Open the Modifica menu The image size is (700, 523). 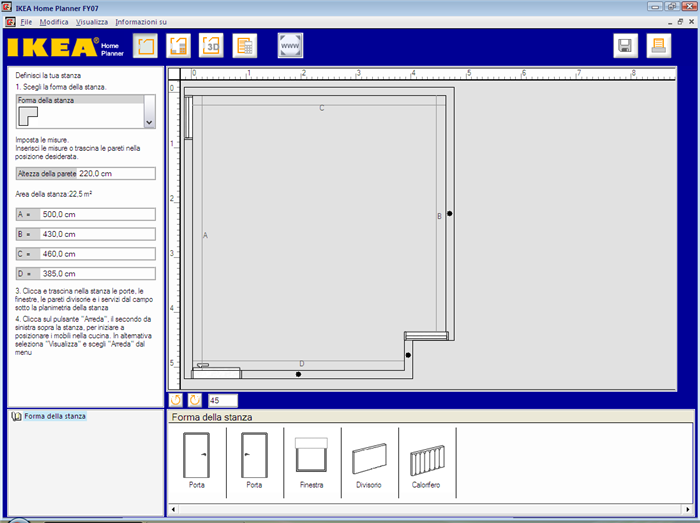click(54, 22)
